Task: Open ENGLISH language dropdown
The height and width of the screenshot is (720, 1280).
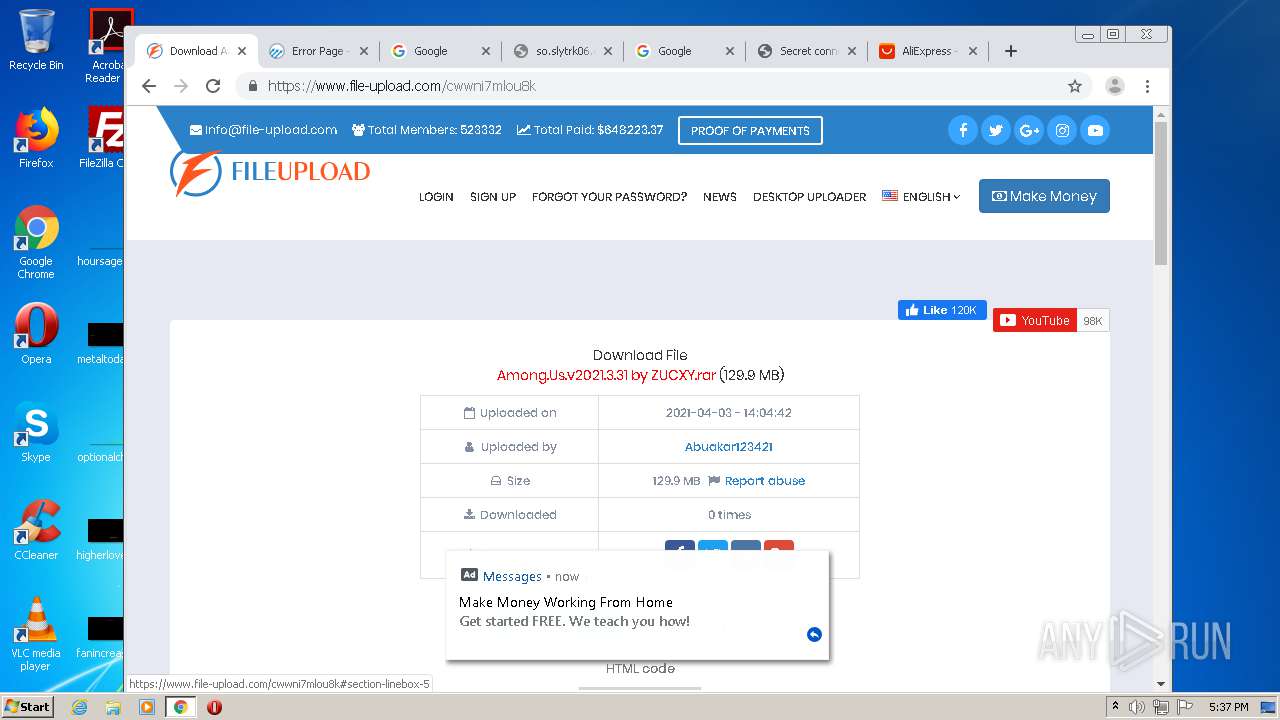Action: pos(921,197)
